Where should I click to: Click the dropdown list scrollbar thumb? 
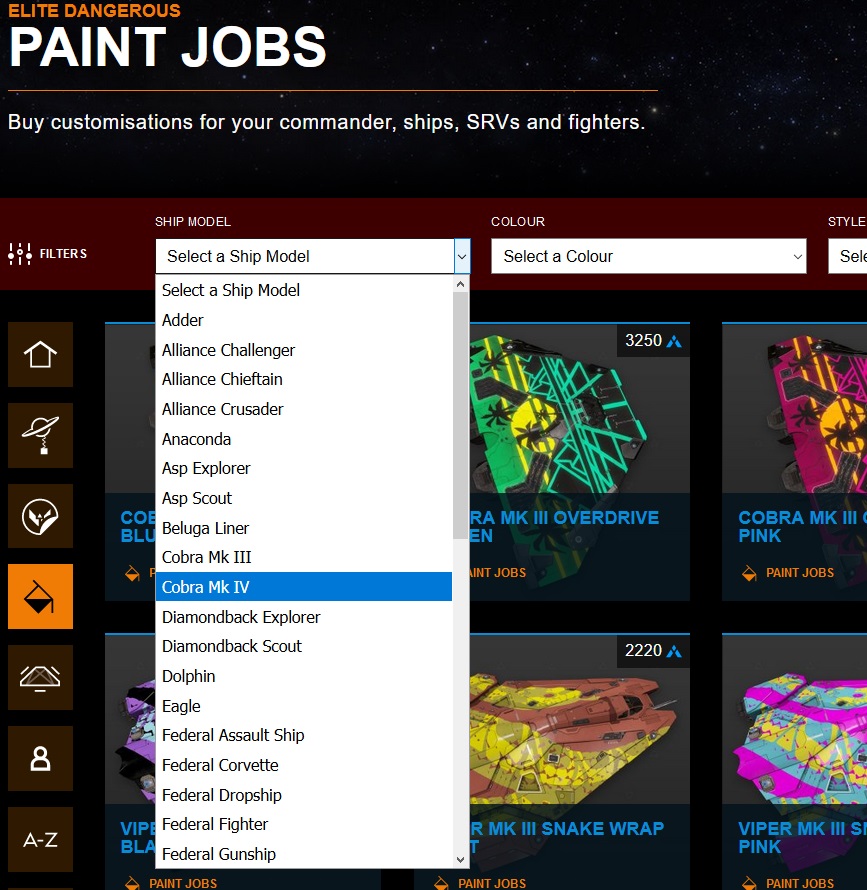(x=460, y=415)
